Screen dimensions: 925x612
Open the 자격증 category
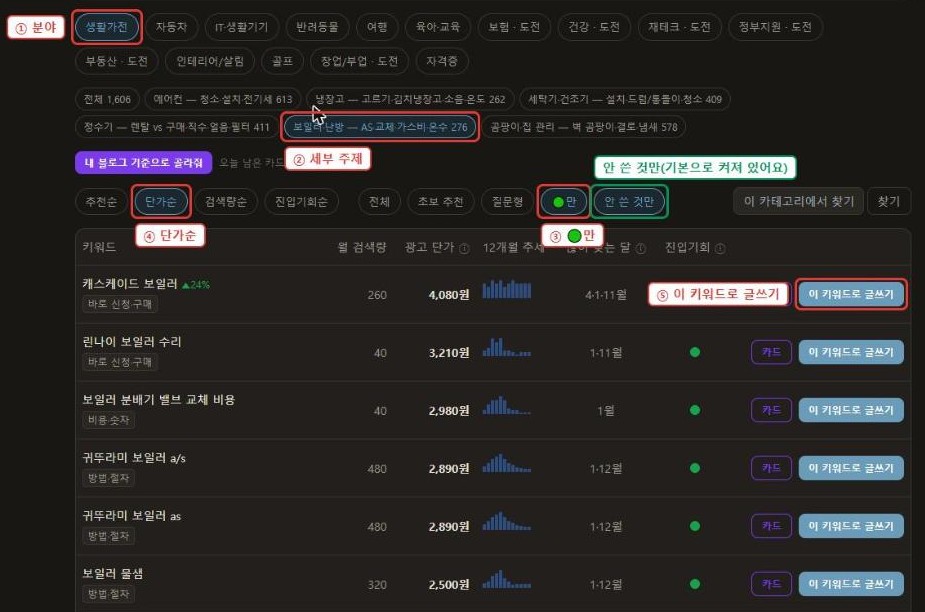(442, 61)
